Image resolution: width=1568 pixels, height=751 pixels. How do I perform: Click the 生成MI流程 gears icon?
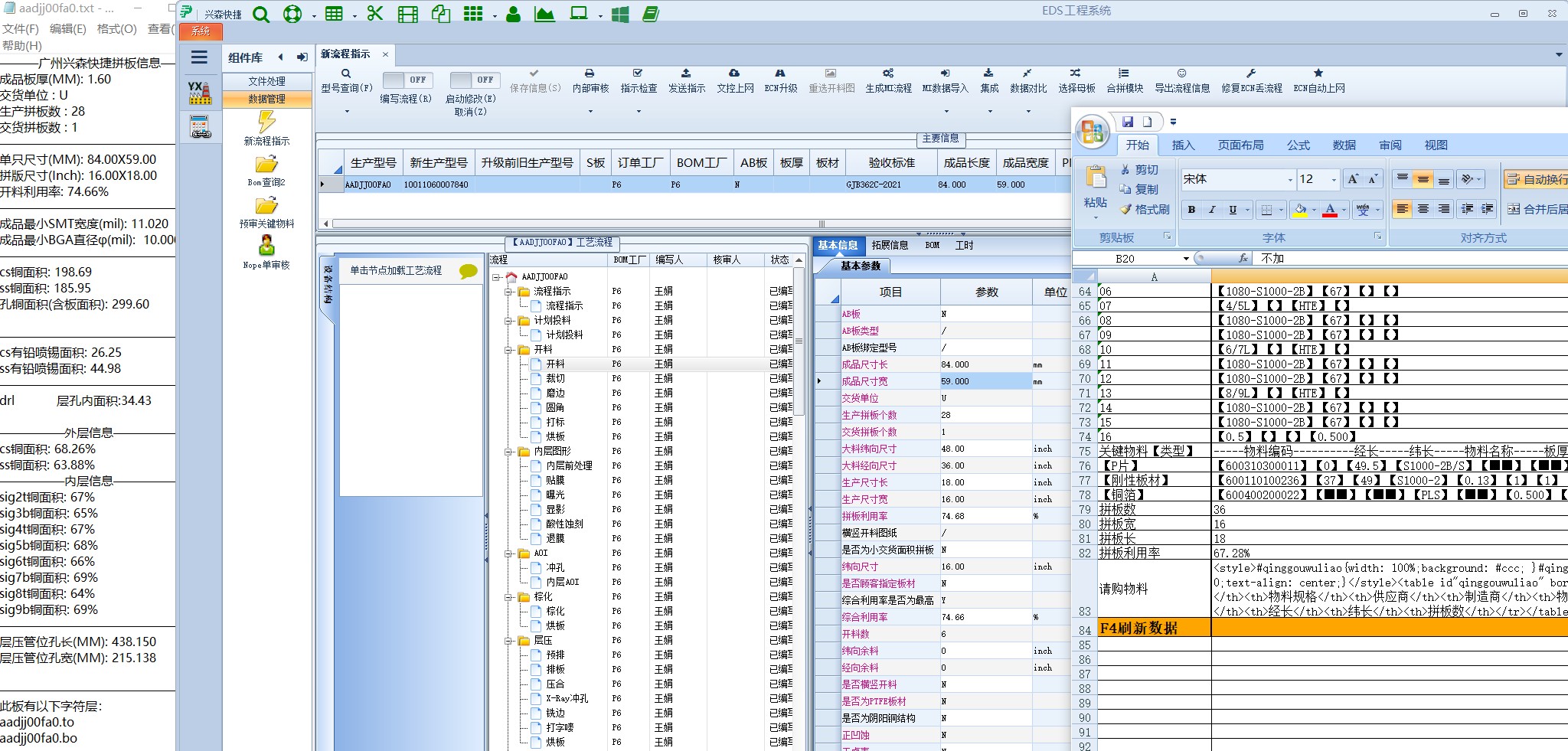(x=888, y=74)
